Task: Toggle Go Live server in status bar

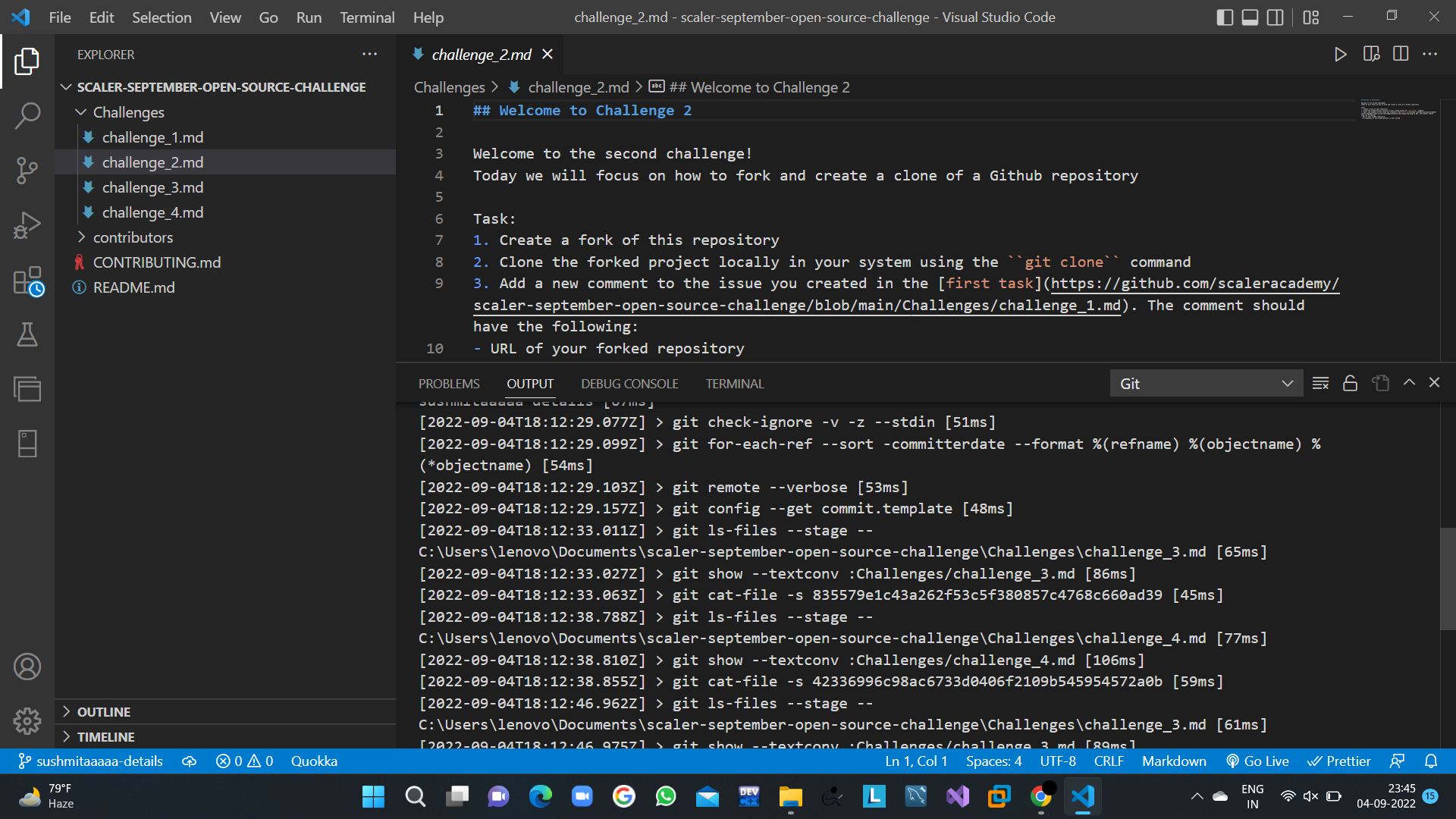Action: [x=1257, y=761]
